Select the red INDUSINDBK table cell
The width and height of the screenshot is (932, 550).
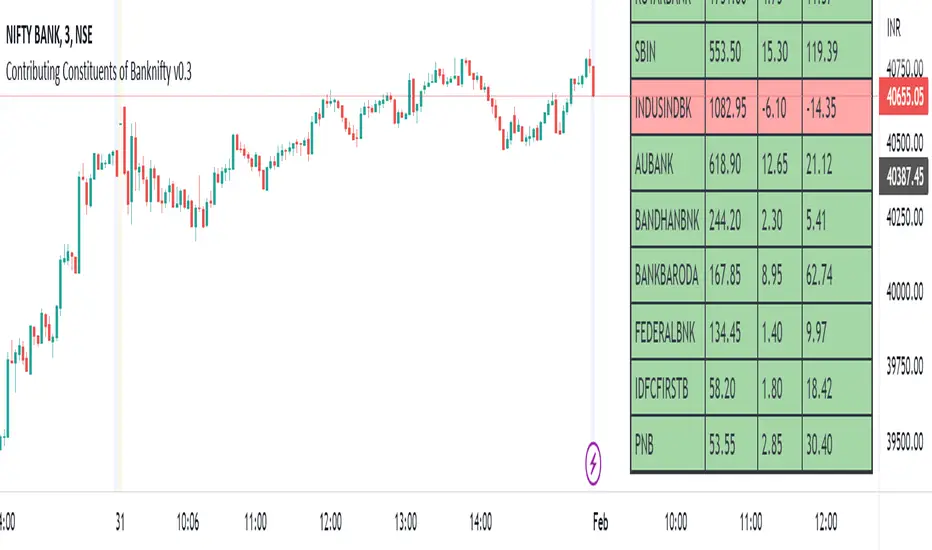click(x=668, y=110)
